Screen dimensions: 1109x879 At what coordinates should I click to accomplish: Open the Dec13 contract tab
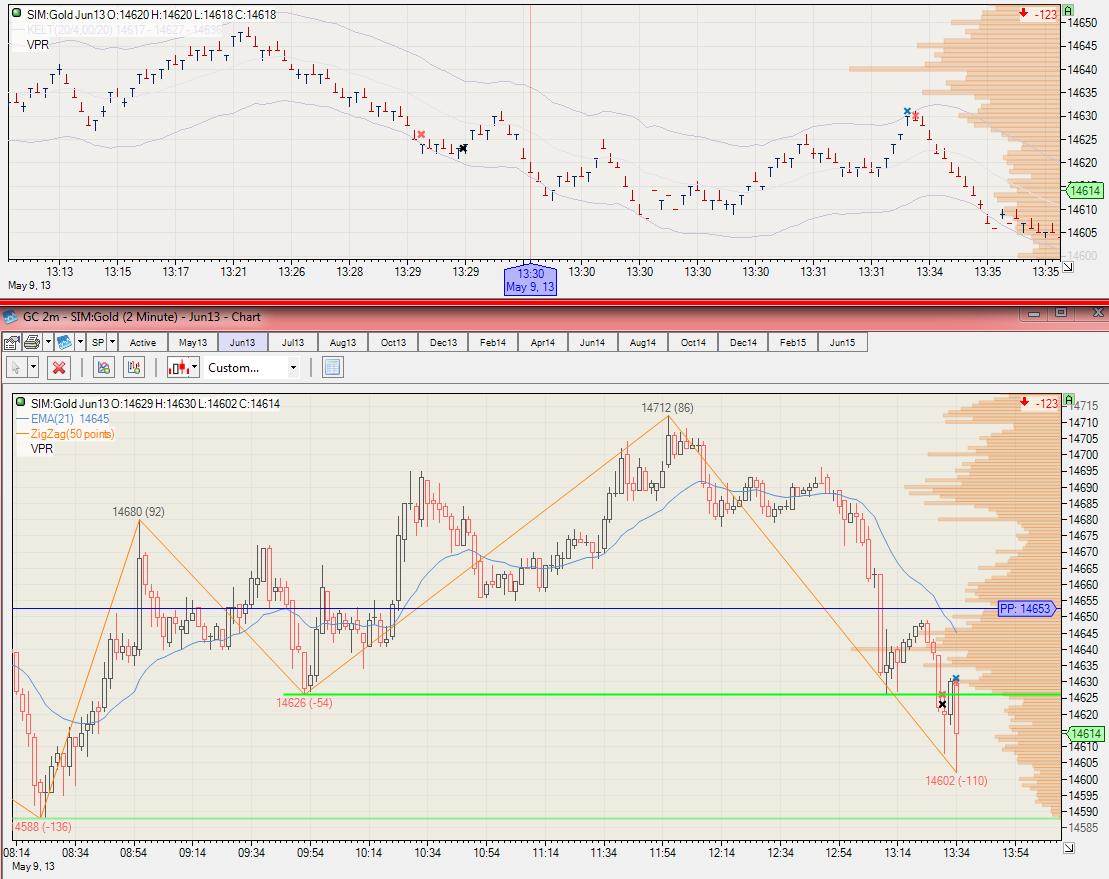tap(443, 343)
